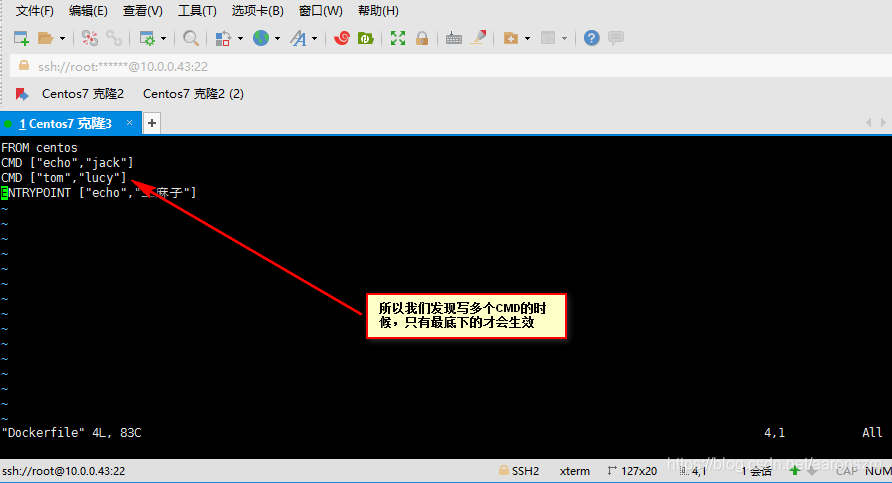Launch Xftp green folder icon
This screenshot has width=892, height=483.
click(x=365, y=38)
